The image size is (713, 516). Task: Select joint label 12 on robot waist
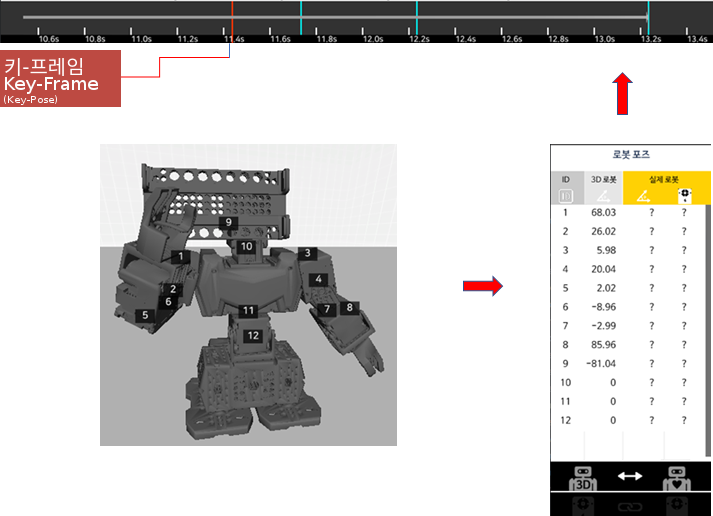pyautogui.click(x=253, y=336)
